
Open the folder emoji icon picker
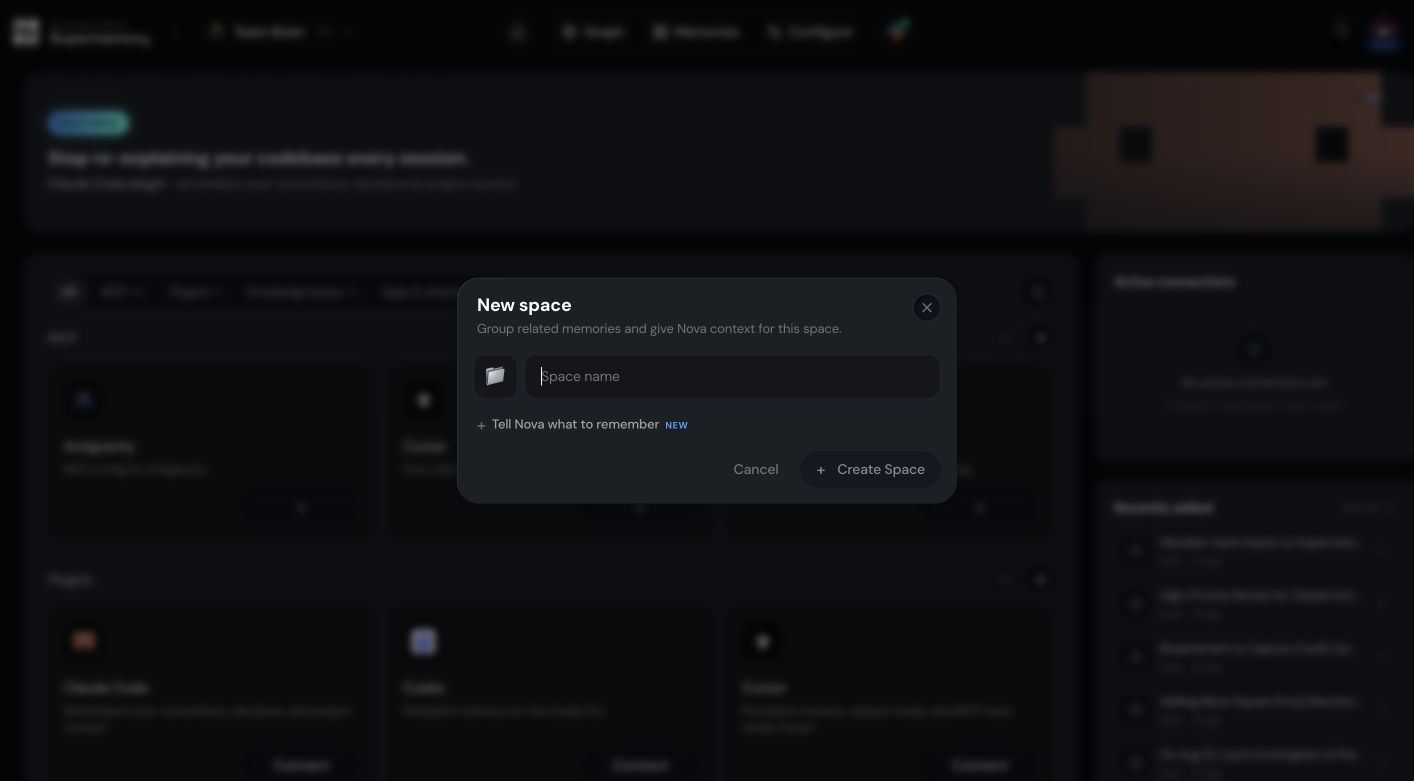495,376
